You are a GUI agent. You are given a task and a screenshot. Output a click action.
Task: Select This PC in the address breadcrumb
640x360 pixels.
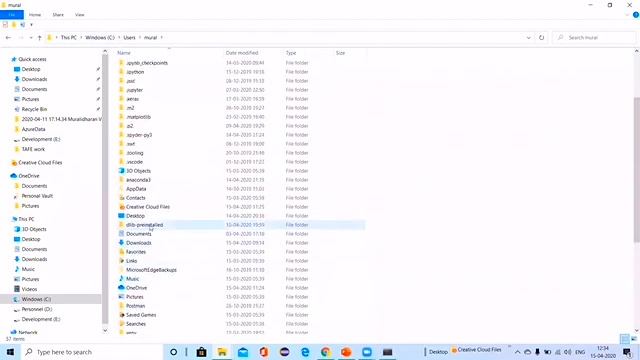coord(69,38)
